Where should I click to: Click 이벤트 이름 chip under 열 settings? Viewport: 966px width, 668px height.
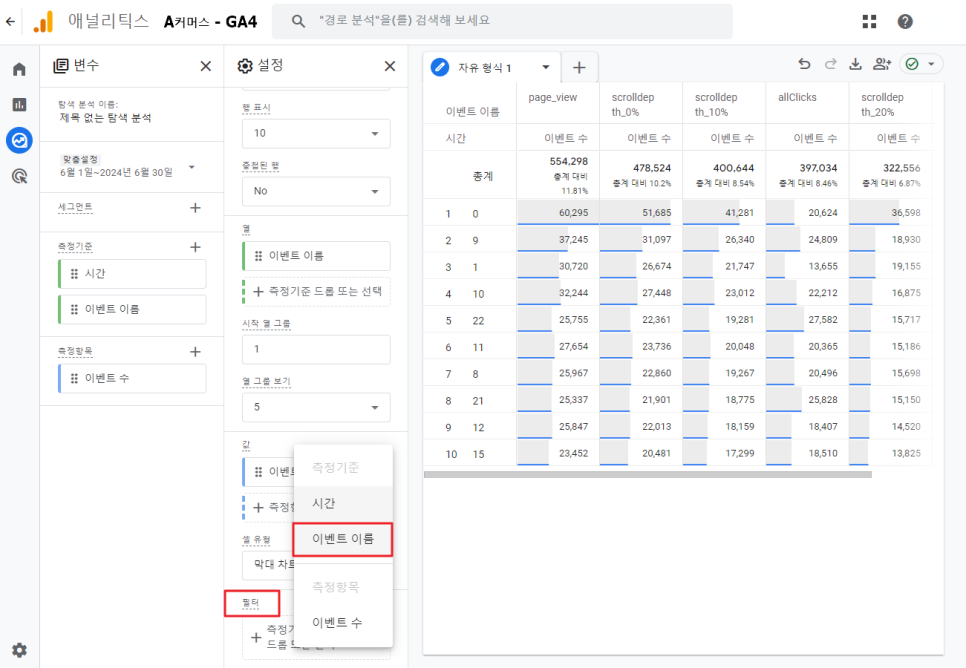[x=316, y=256]
